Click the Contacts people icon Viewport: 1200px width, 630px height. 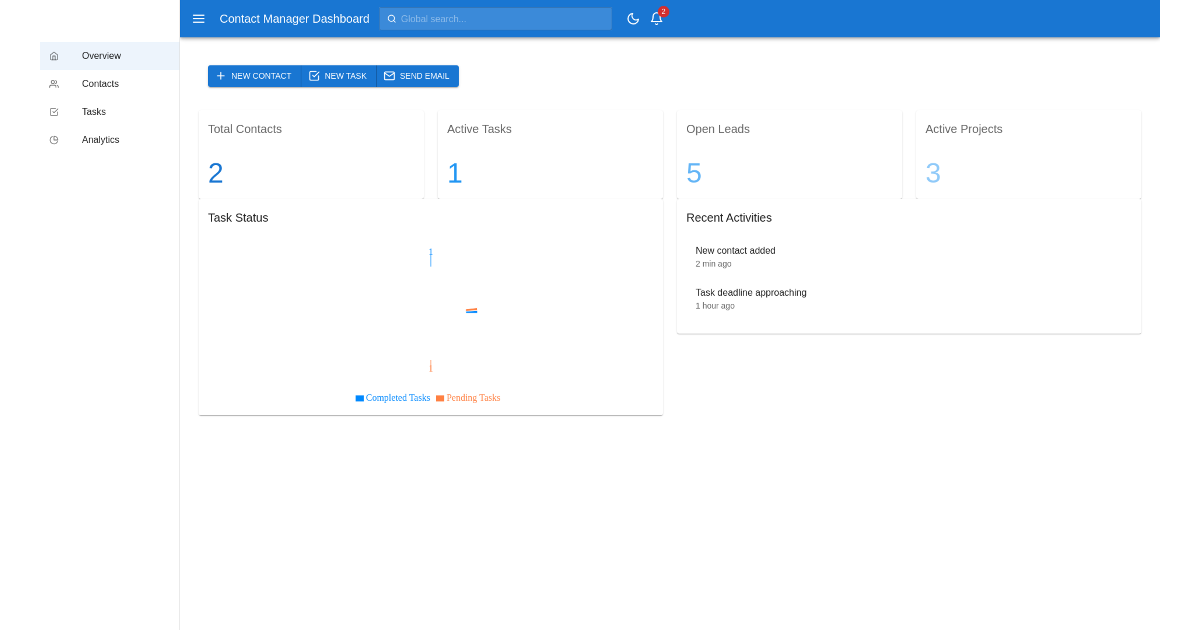tap(54, 84)
